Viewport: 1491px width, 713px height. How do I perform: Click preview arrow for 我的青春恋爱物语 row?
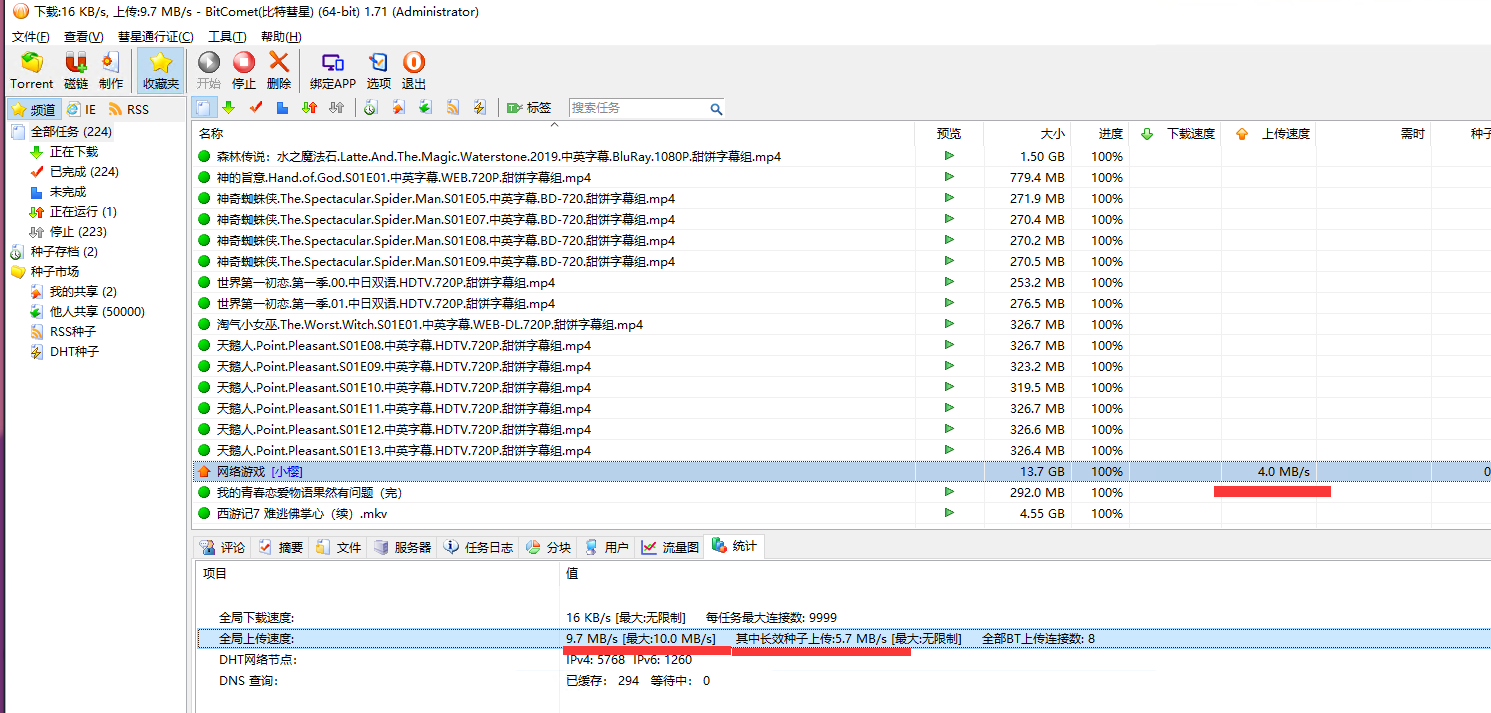pos(949,492)
